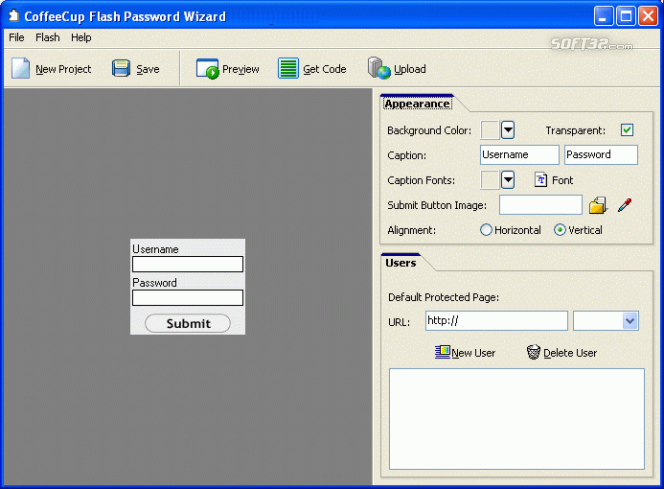Browse for submit button image folder icon

click(x=598, y=205)
